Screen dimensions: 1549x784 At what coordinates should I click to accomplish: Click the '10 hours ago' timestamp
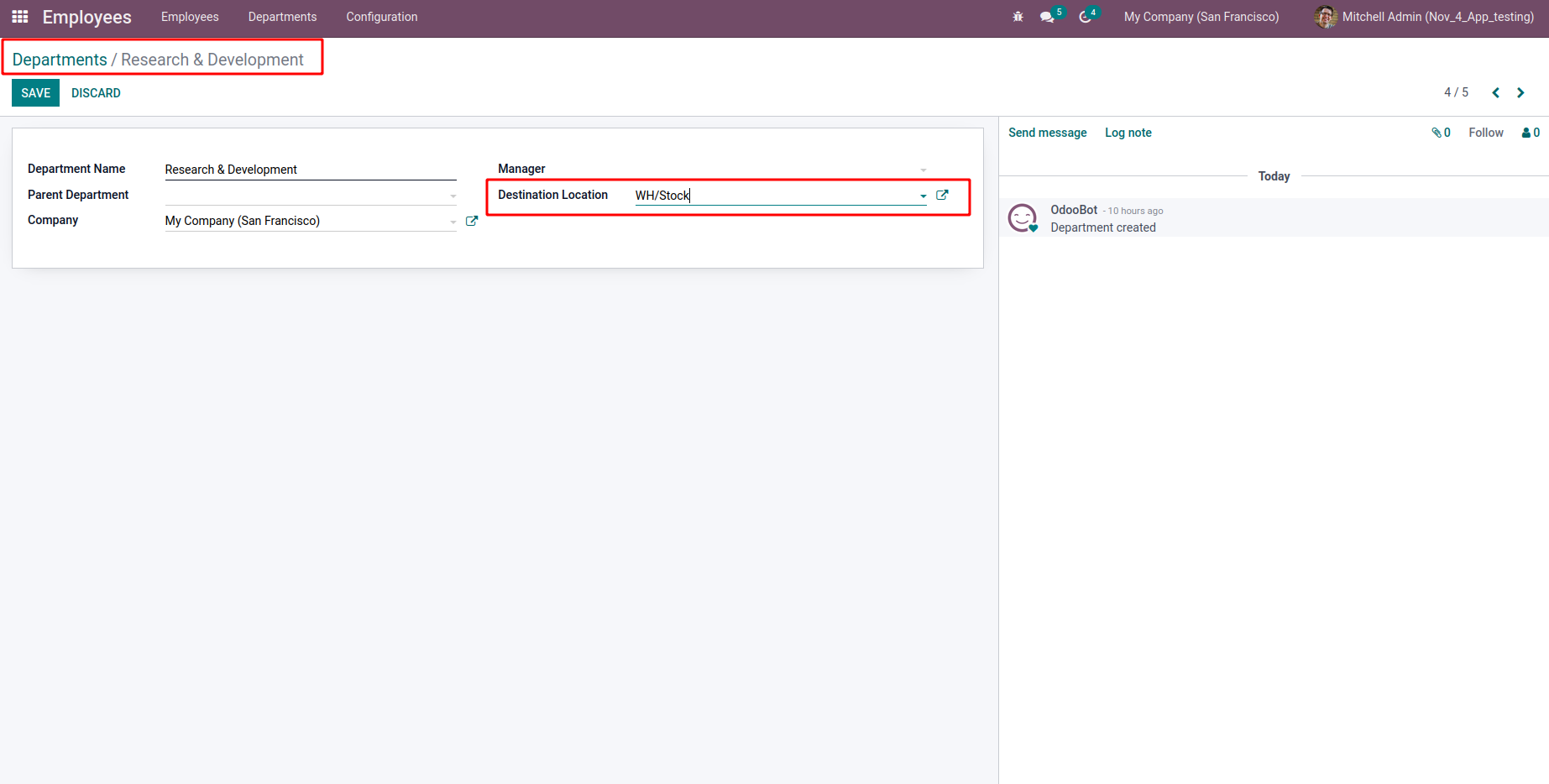pos(1135,211)
